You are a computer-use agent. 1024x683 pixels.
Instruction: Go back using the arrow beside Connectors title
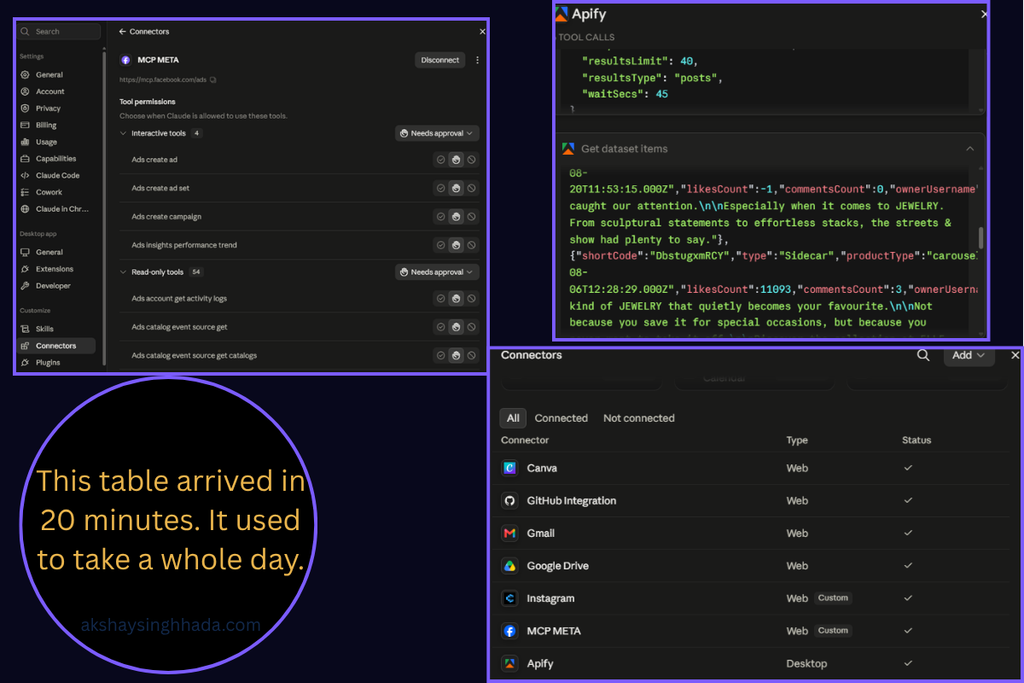[122, 31]
